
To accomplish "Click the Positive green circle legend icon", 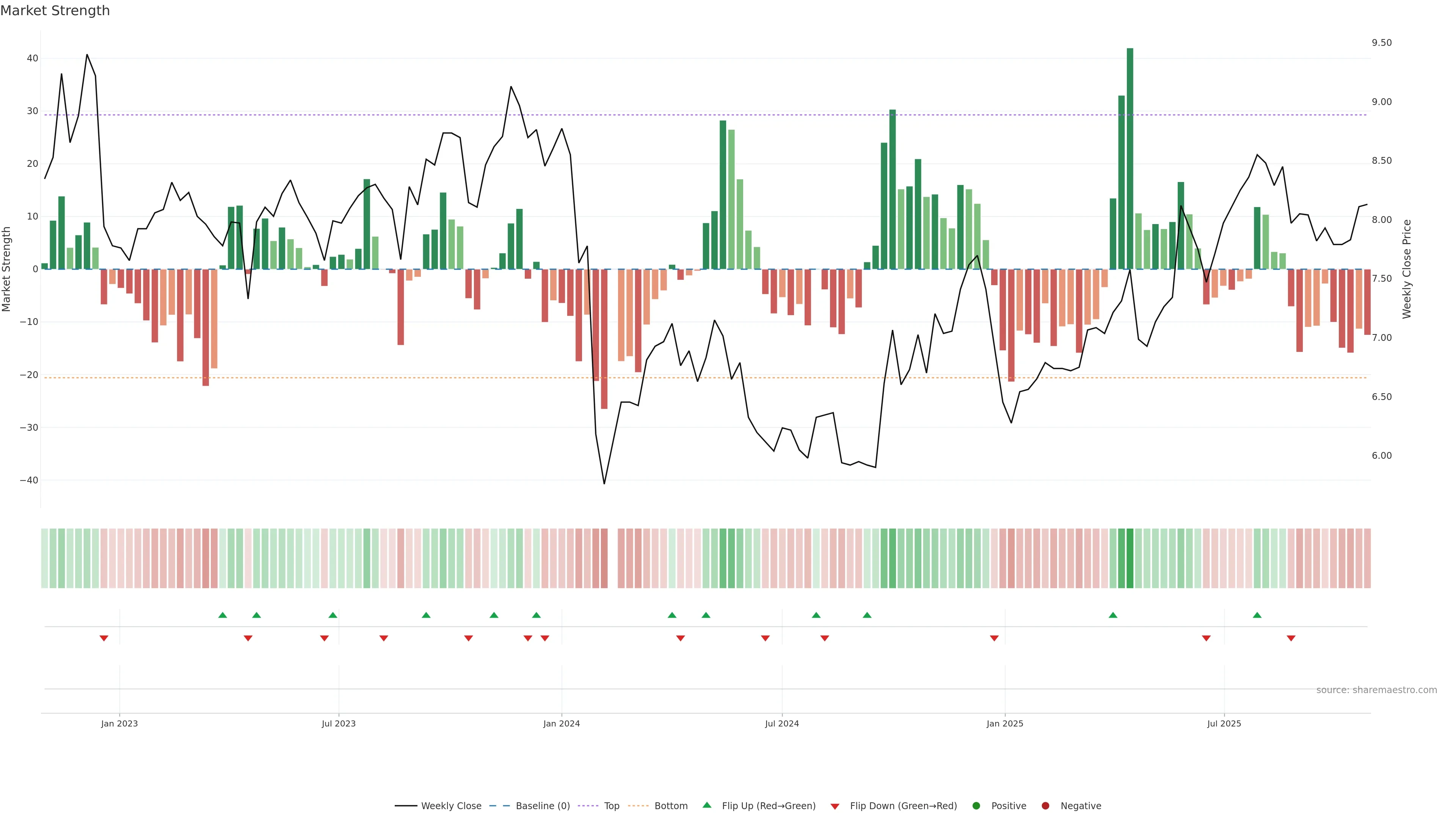I will [976, 806].
